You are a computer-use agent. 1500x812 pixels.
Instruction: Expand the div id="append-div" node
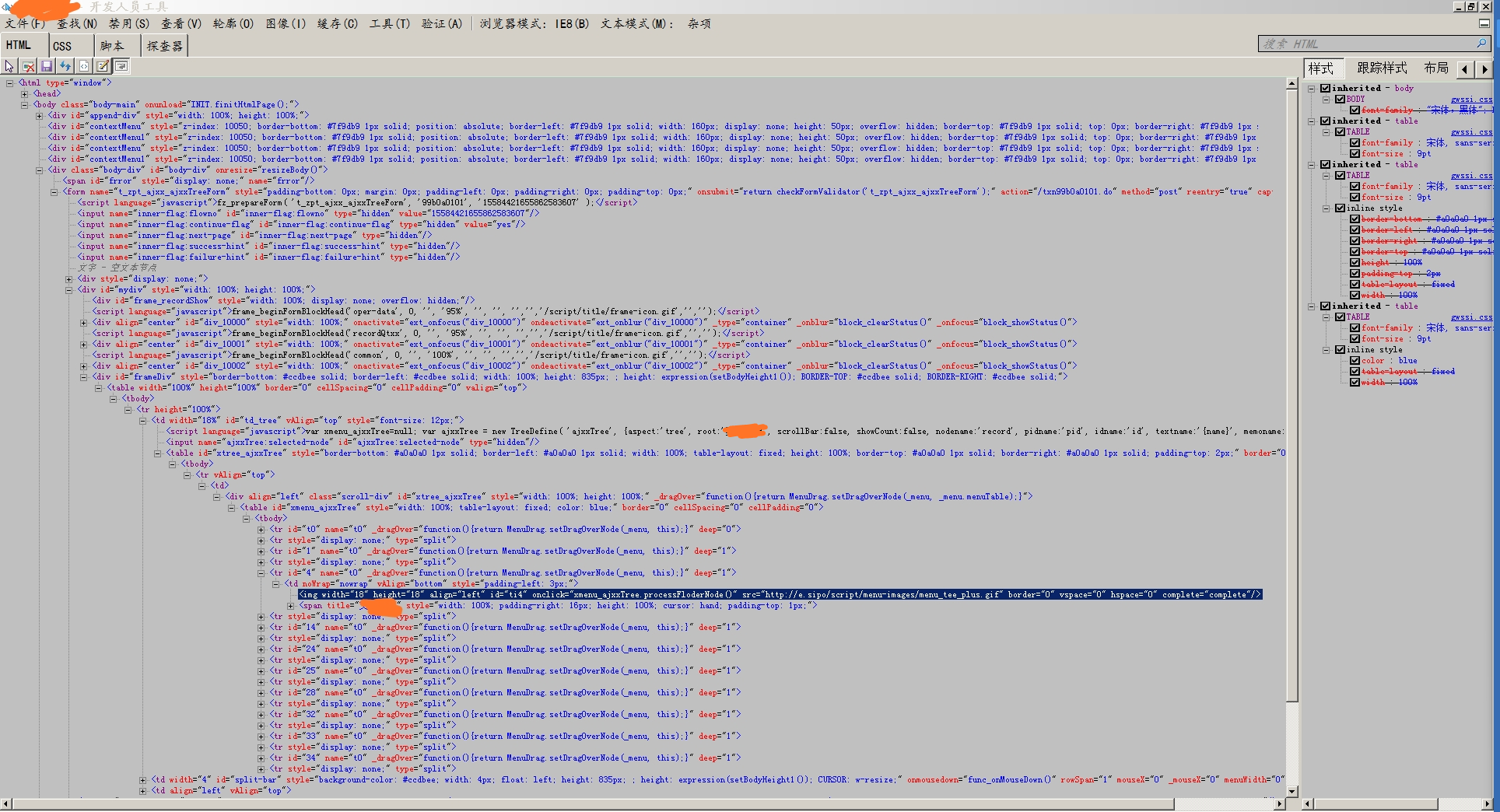40,115
